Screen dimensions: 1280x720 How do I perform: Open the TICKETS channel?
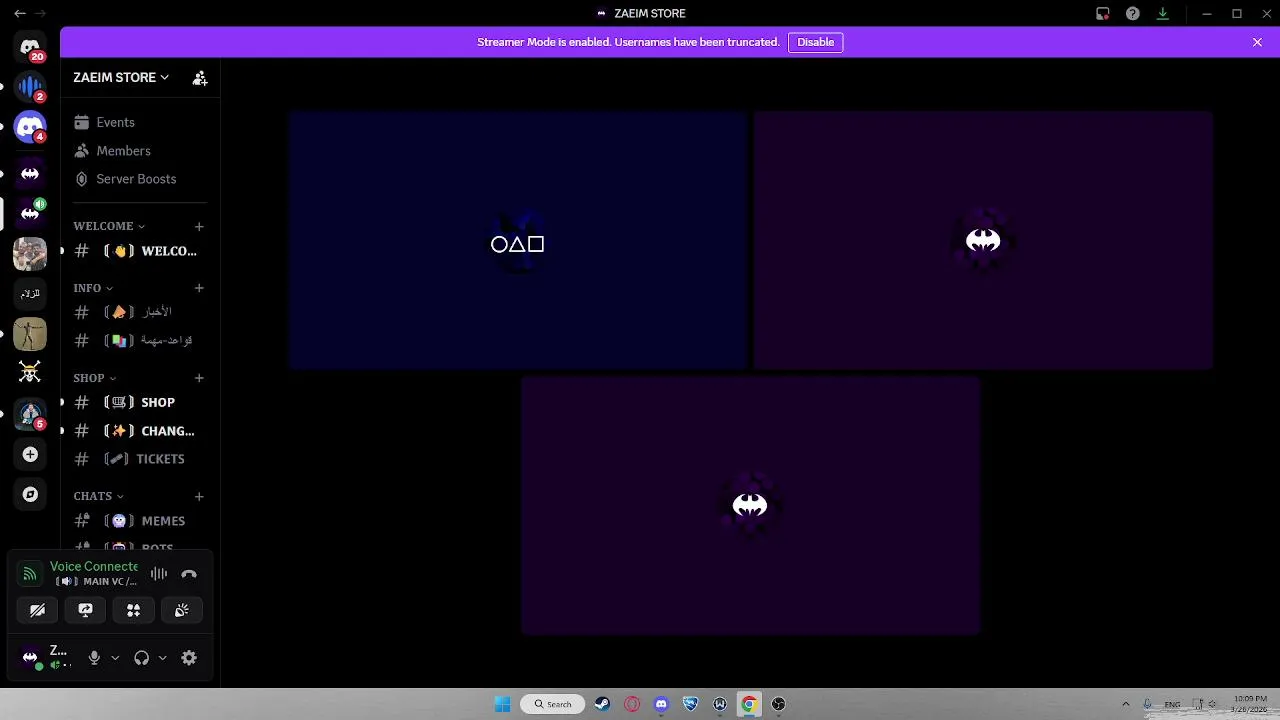point(138,459)
